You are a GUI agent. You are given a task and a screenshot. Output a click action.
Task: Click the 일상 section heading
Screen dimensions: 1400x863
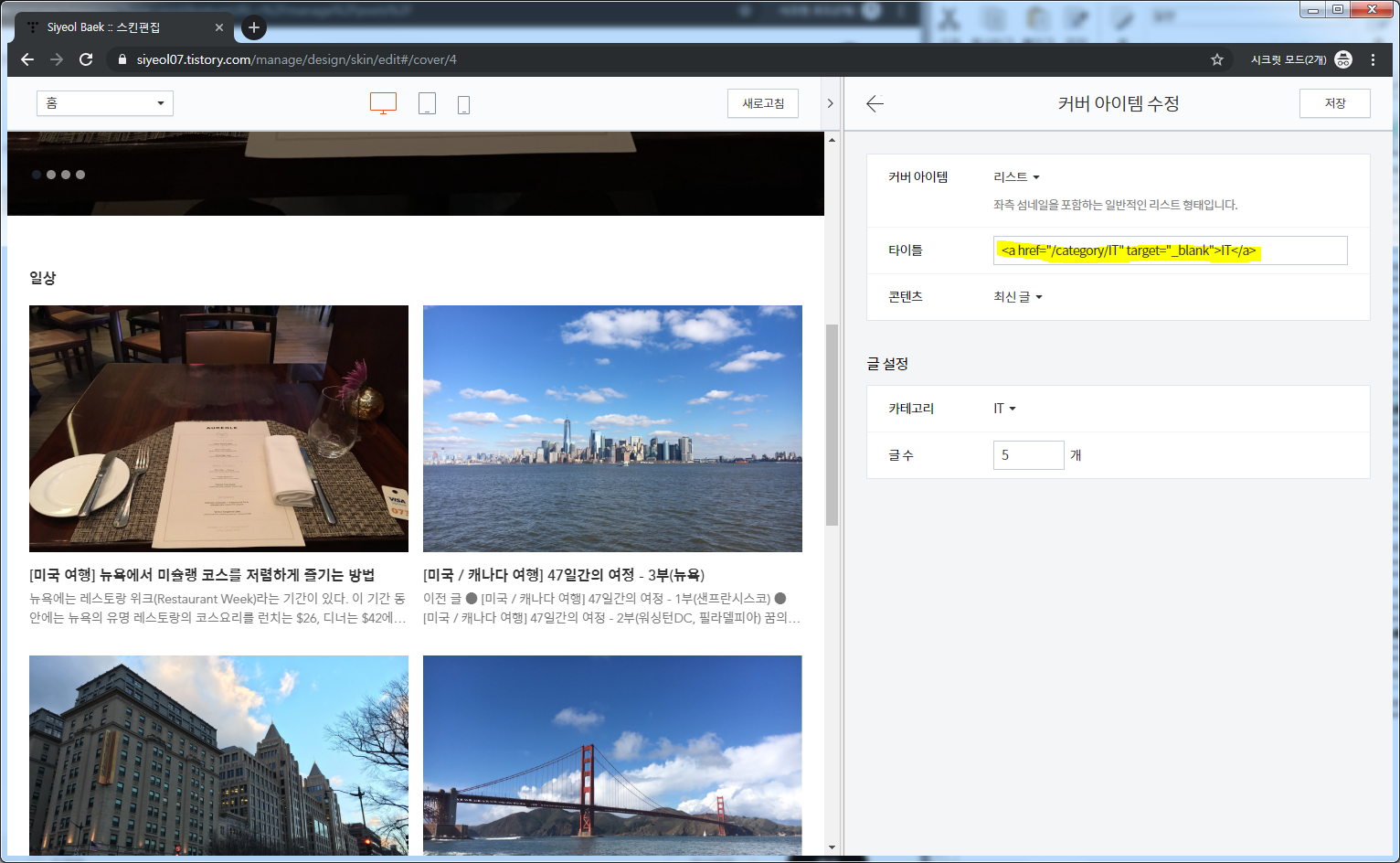tap(43, 278)
